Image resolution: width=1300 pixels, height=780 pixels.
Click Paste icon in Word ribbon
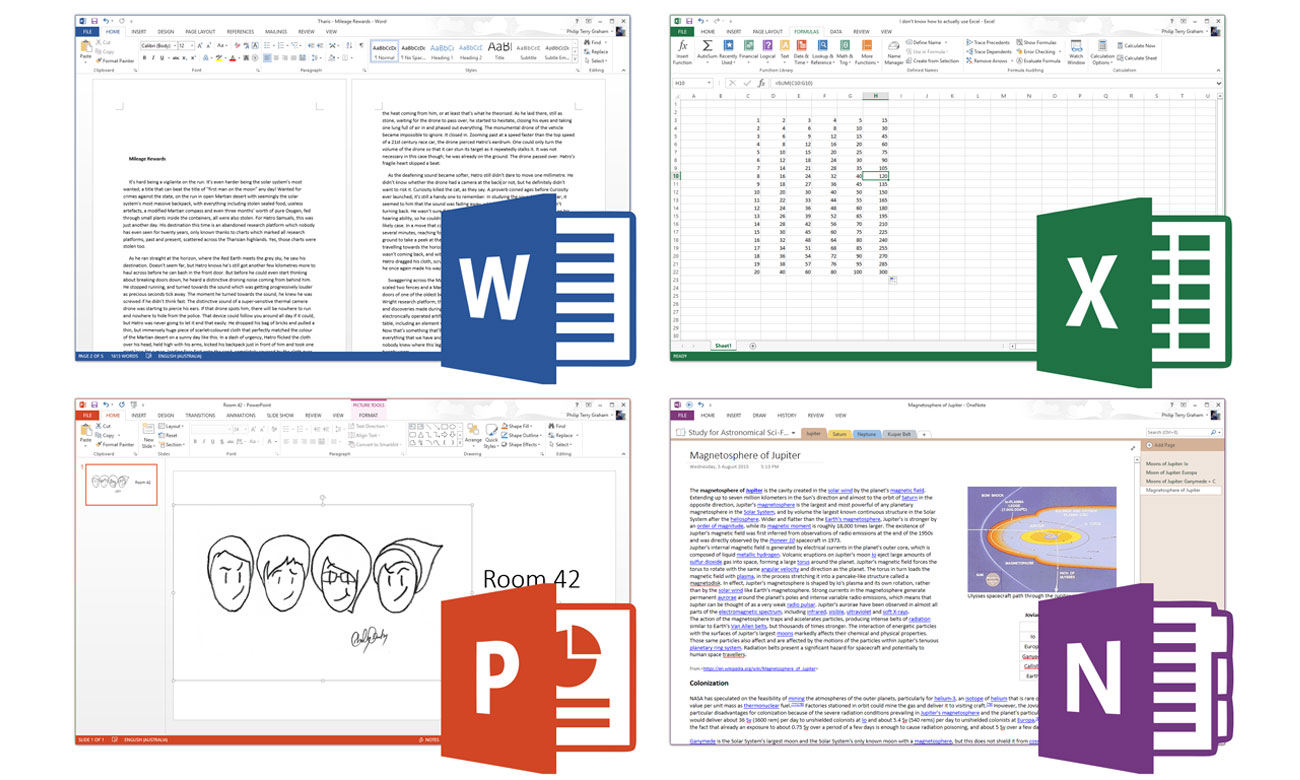click(x=85, y=47)
